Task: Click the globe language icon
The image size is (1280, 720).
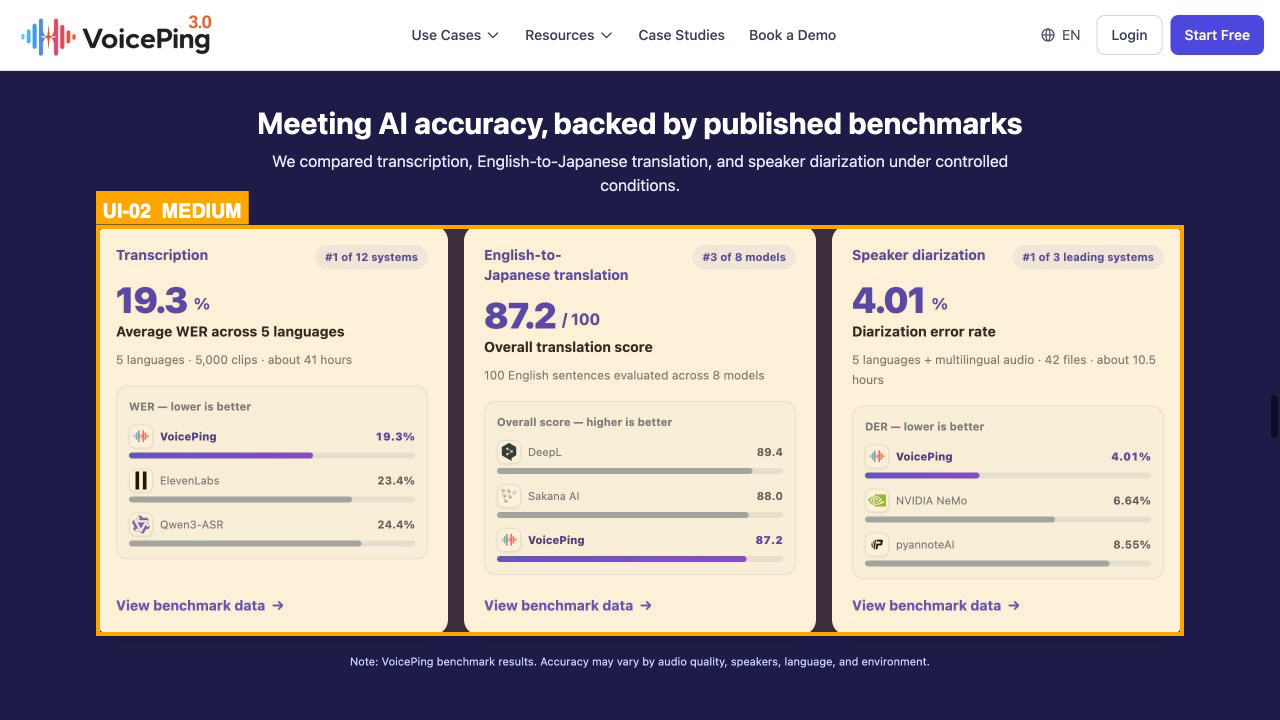Action: tap(1048, 35)
